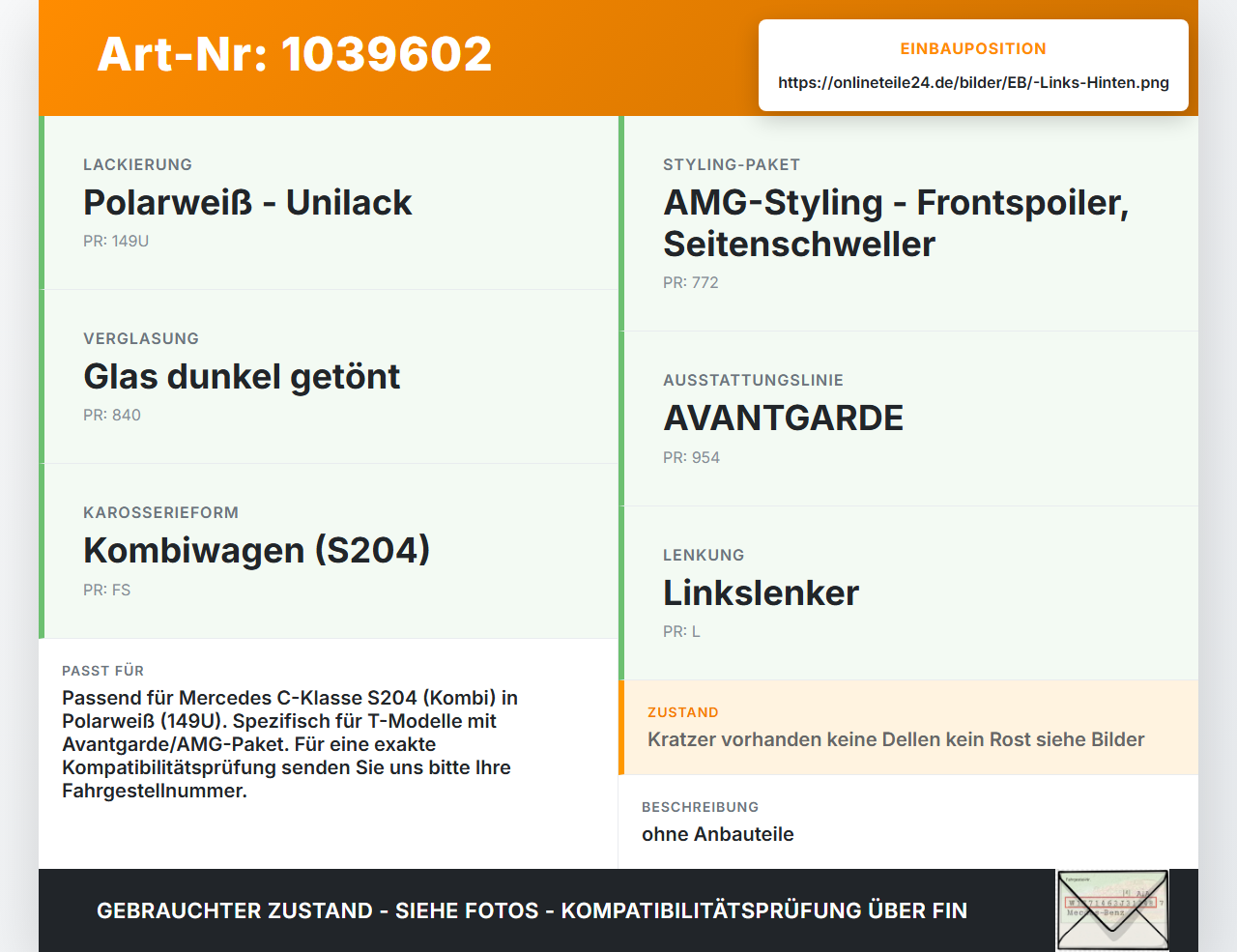Viewport: 1237px width, 952px height.
Task: Click the PR: 840 code
Action: coord(112,416)
